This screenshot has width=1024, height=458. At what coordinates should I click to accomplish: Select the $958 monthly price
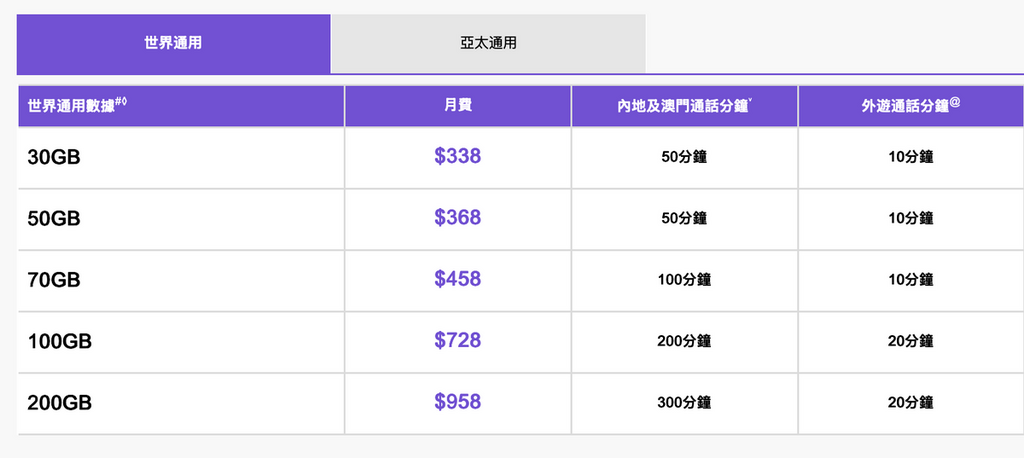coord(458,403)
